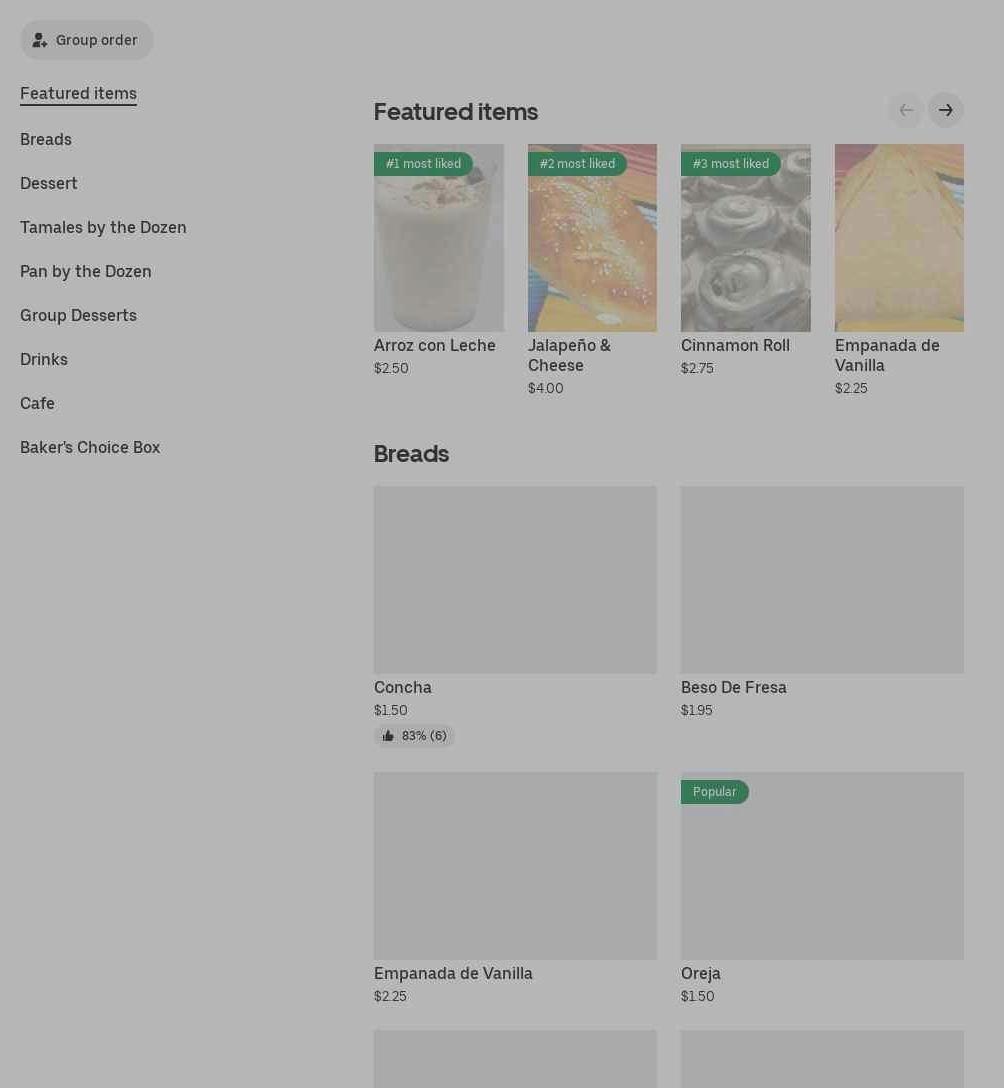
Task: Click Empanada de Vanilla in Breads
Action: pos(453,973)
